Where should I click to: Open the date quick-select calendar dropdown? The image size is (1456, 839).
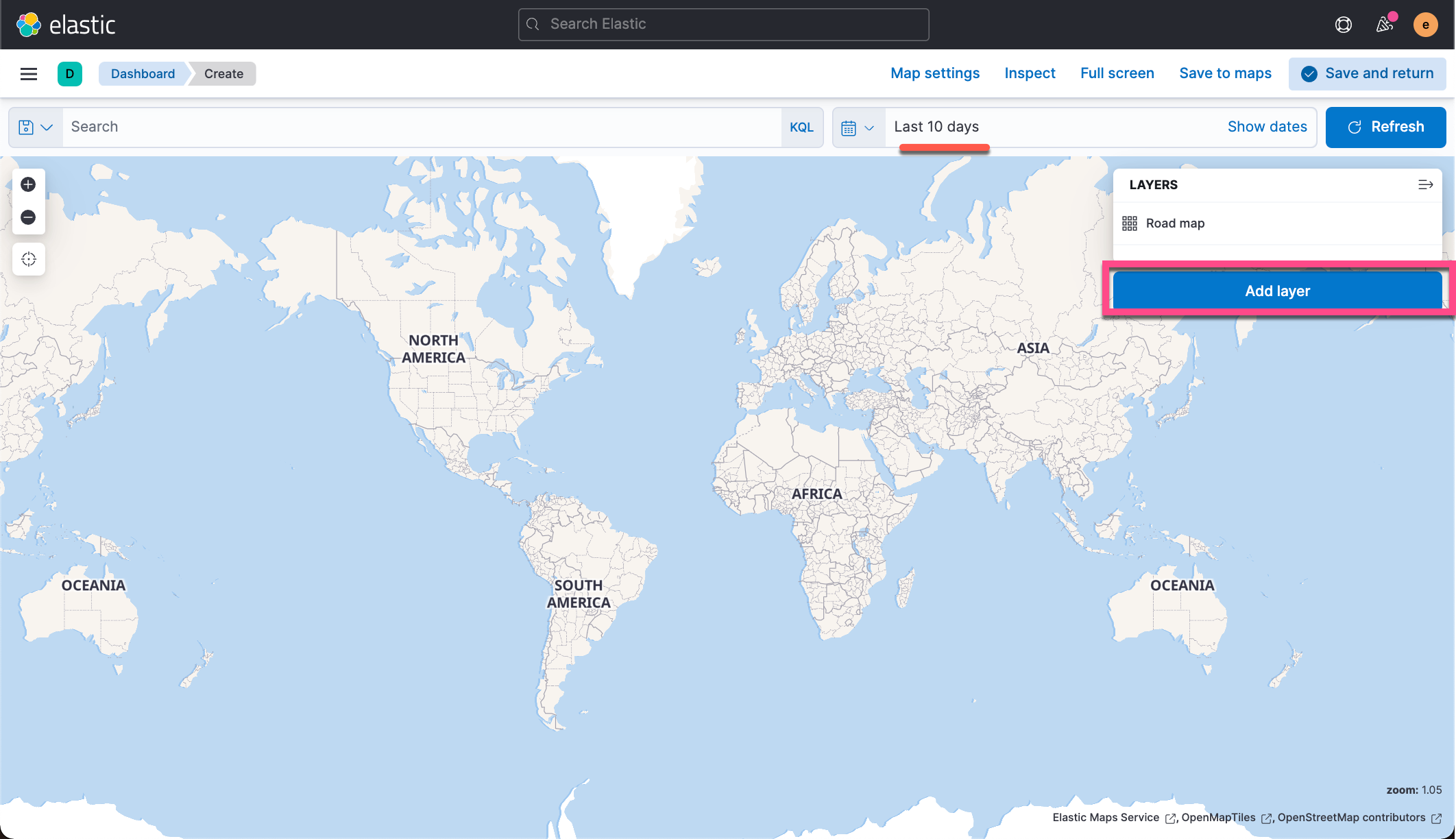coord(858,127)
